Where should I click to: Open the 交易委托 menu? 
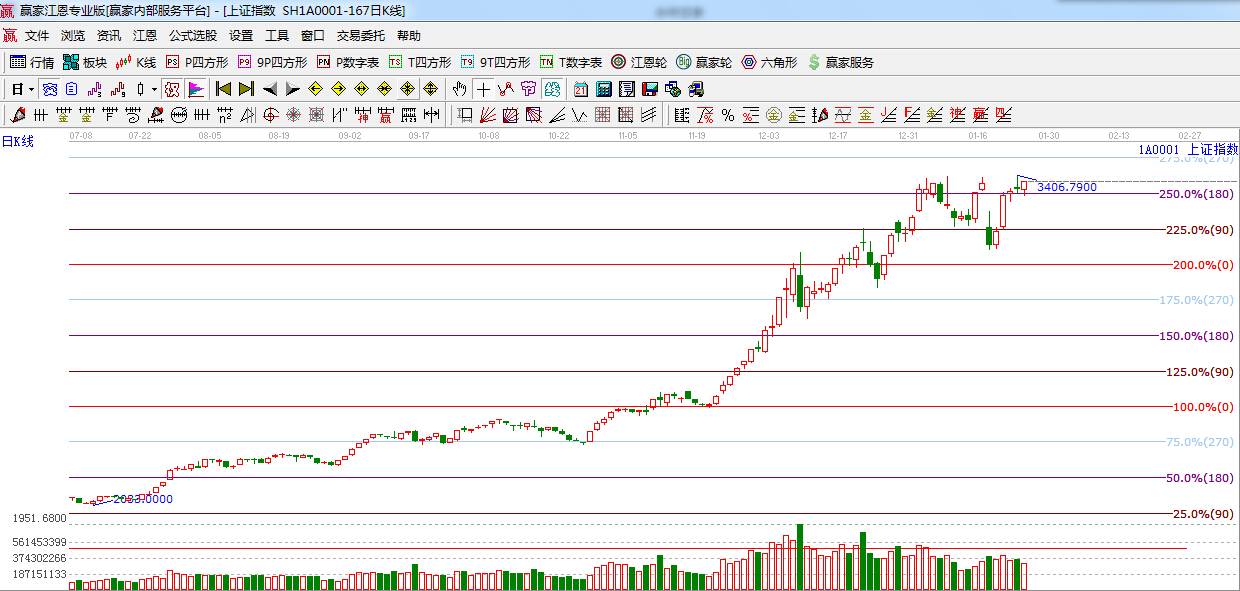tap(360, 36)
